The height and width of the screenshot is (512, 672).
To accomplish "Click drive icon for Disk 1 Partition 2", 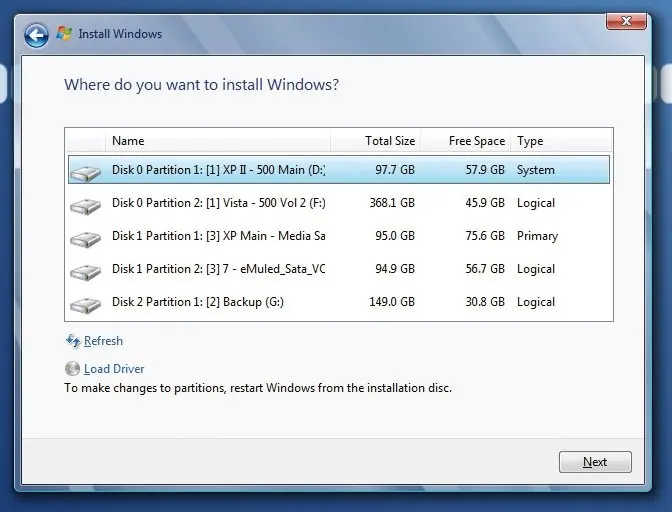I will coord(86,272).
